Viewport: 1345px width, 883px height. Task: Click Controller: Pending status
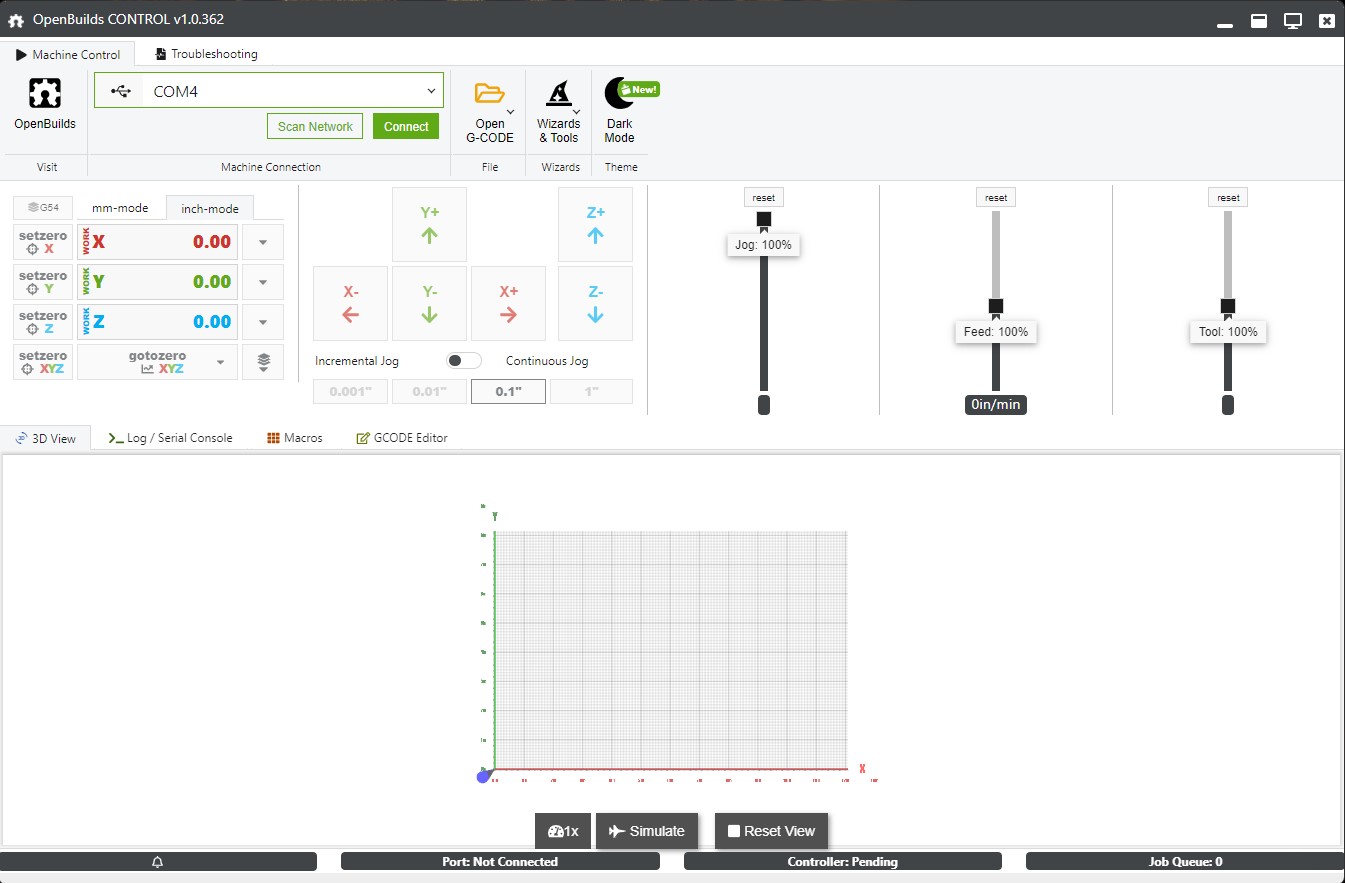(843, 861)
